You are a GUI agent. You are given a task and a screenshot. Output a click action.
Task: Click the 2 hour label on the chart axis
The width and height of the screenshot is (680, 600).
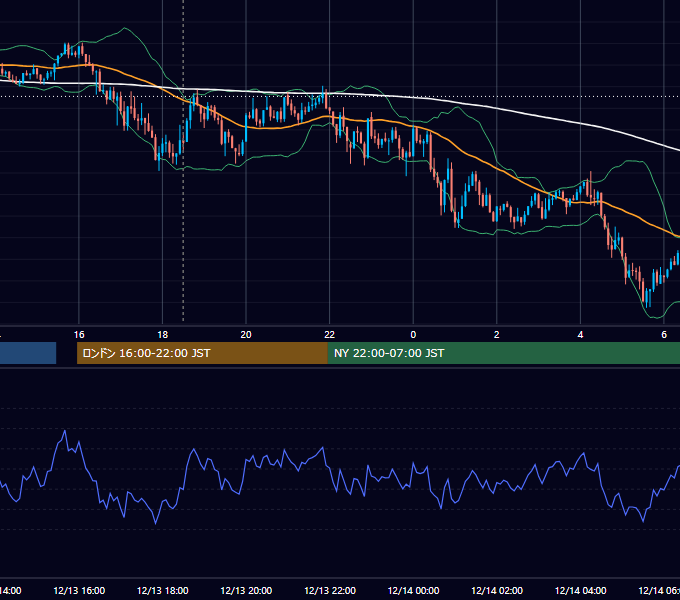[497, 335]
